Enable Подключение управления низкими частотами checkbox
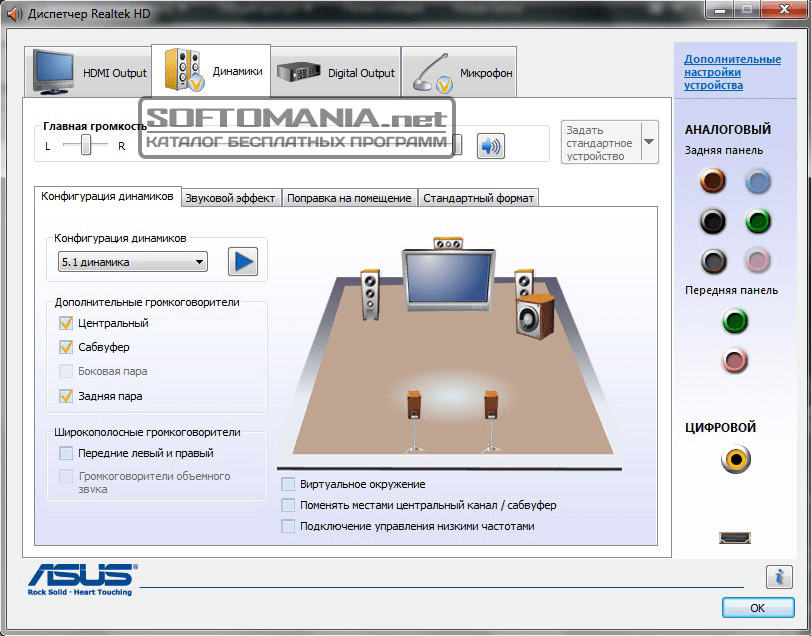 tap(288, 526)
